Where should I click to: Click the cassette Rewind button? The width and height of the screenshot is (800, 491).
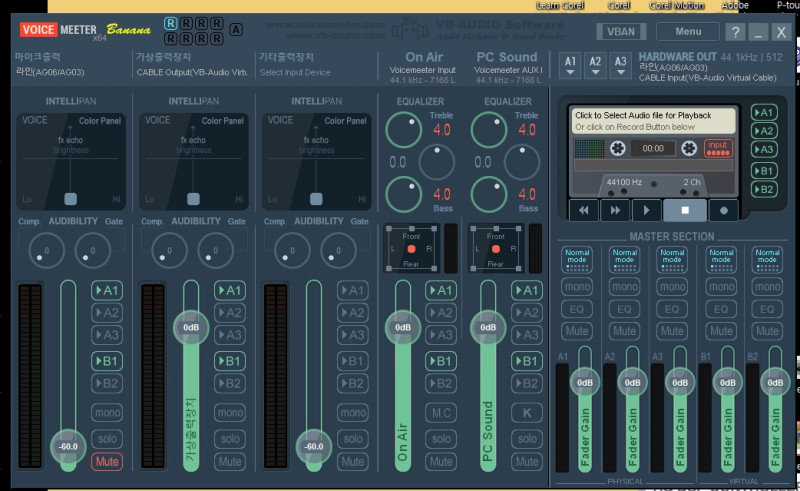tap(583, 211)
